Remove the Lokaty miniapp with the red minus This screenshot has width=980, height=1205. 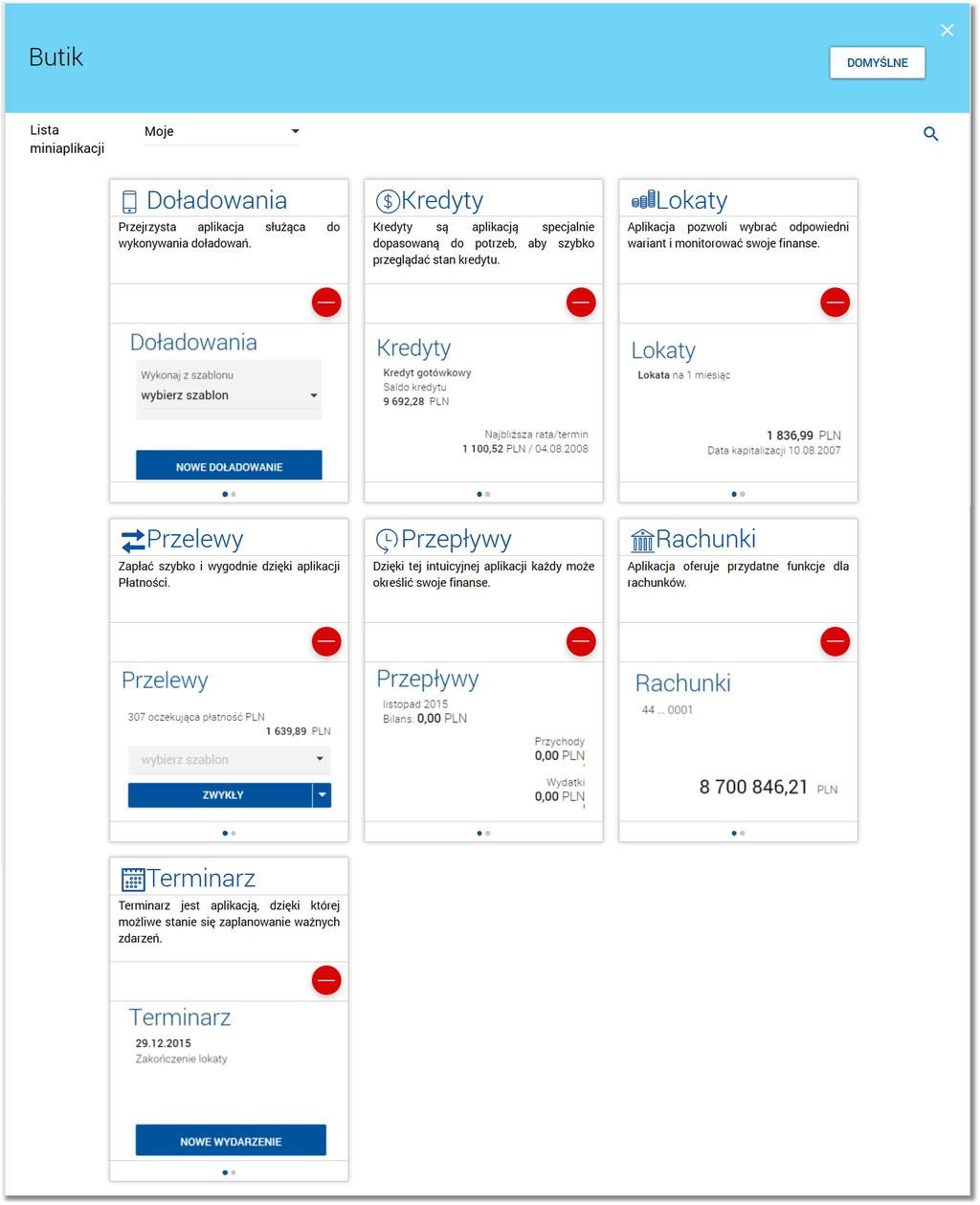pos(835,302)
